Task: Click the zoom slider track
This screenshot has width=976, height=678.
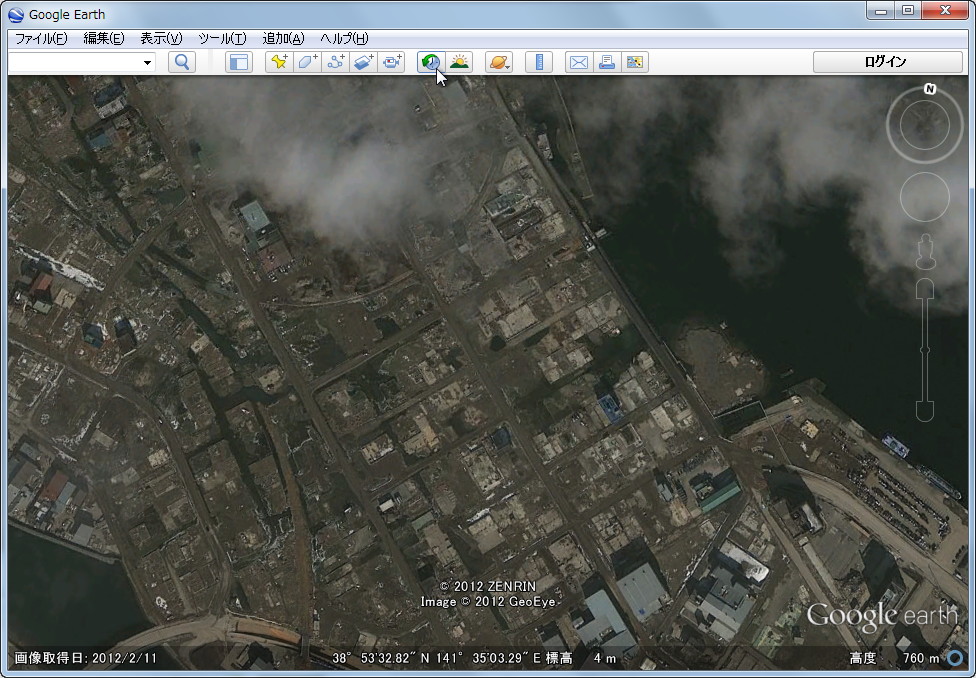Action: 925,350
